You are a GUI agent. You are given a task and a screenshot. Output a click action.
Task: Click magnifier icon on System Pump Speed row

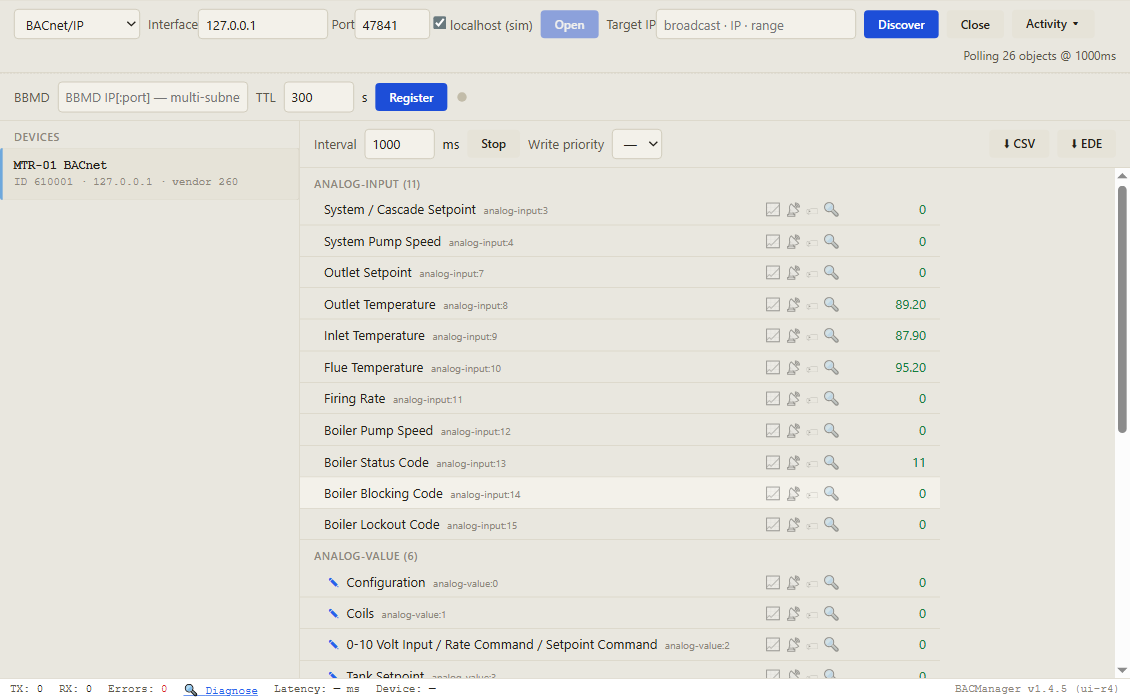pyautogui.click(x=831, y=241)
